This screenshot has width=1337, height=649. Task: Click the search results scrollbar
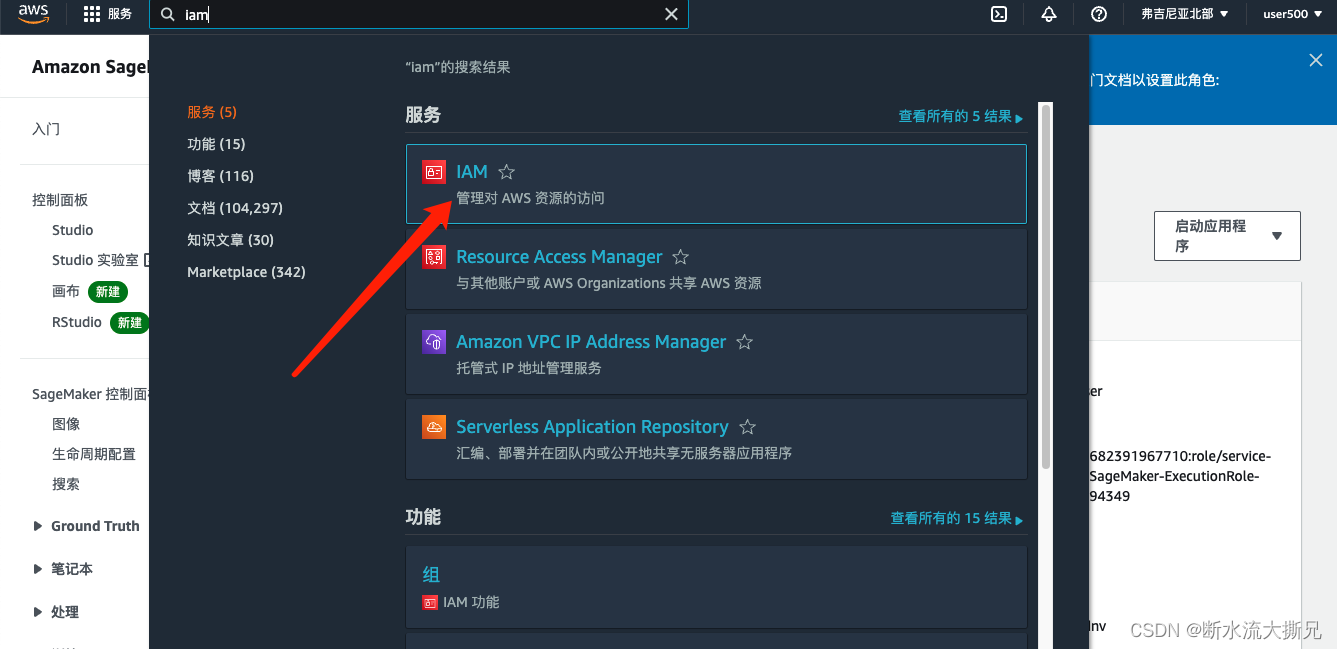tap(1046, 285)
